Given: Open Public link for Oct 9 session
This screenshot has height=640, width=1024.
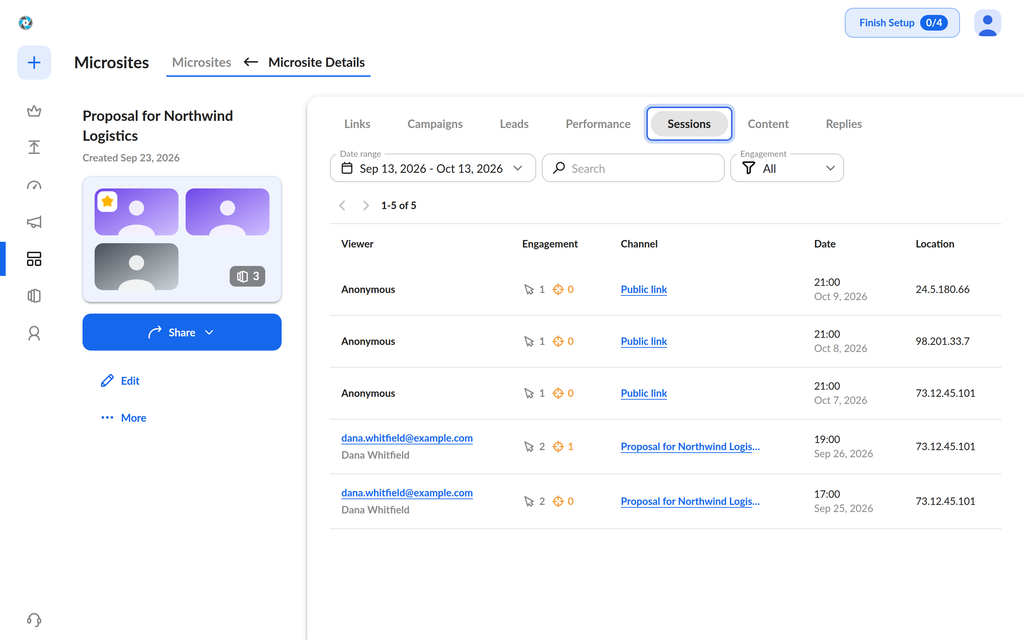Looking at the screenshot, I should pos(644,289).
